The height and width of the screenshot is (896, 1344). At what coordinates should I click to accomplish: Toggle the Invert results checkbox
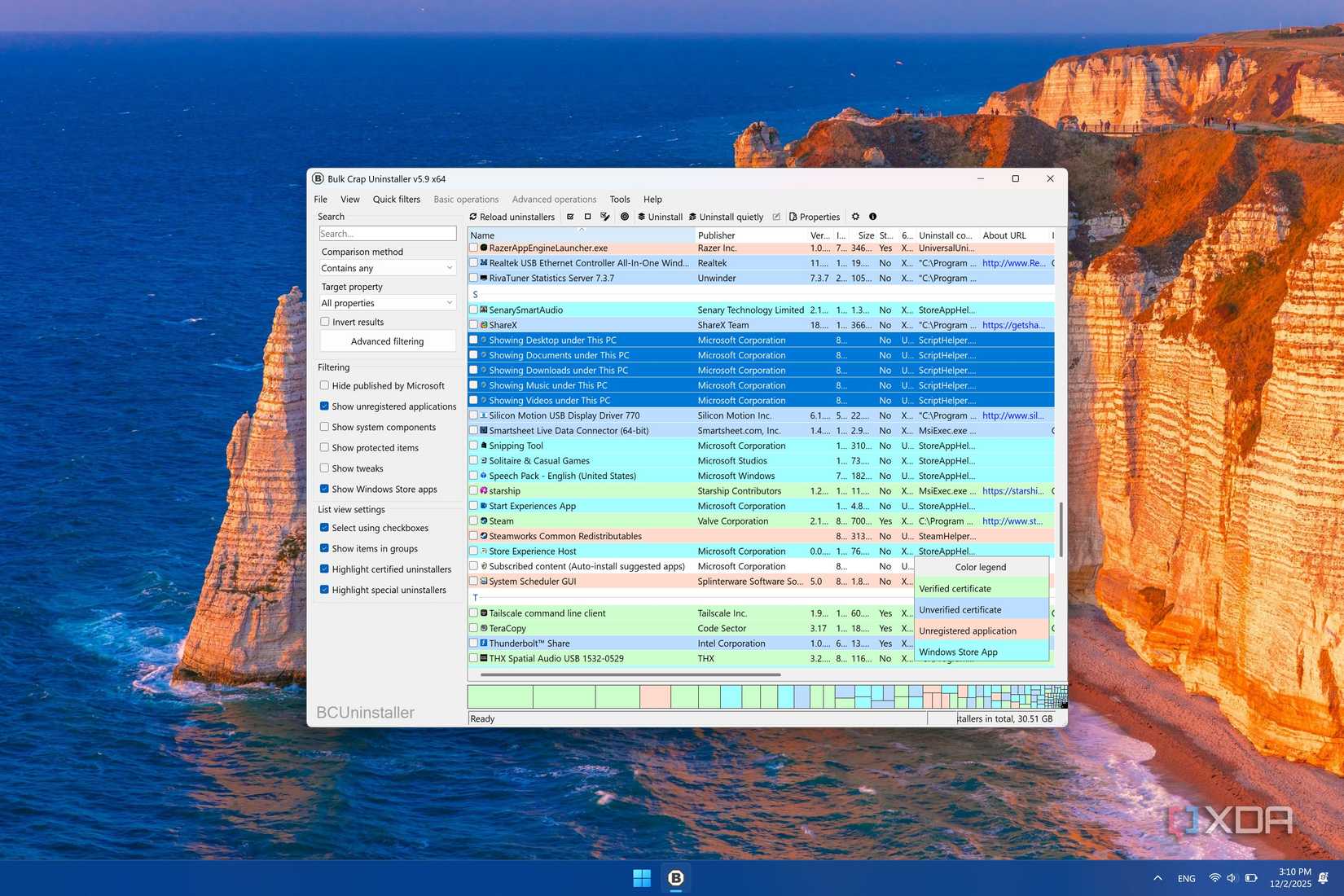(x=324, y=322)
